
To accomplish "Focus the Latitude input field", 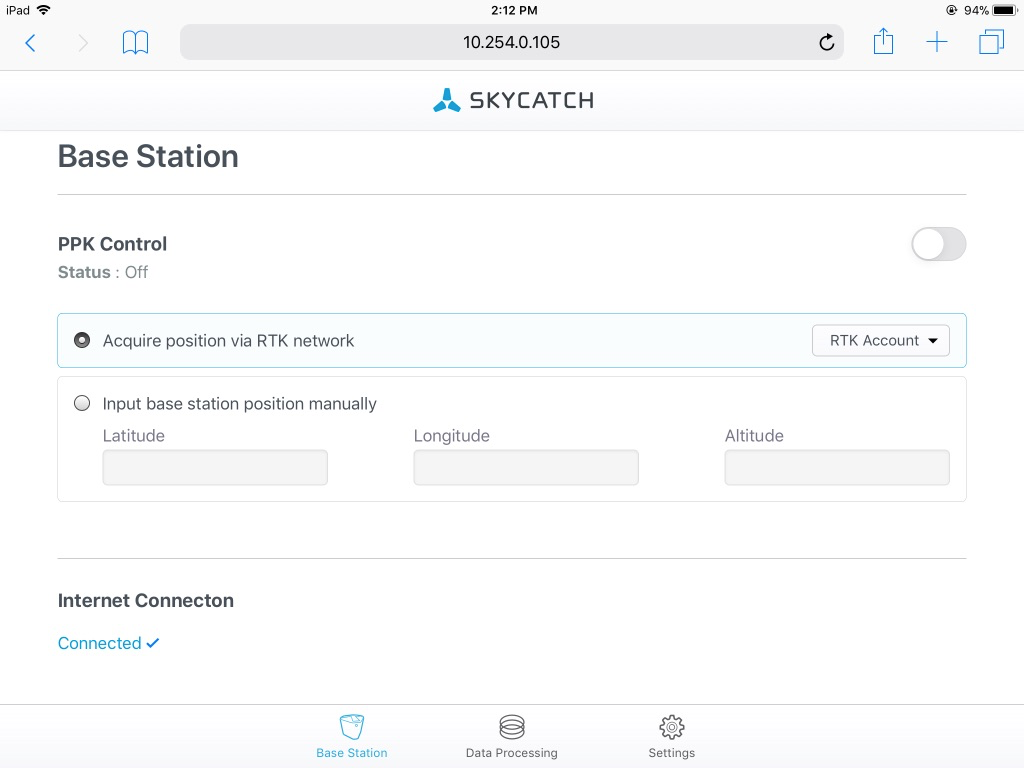I will pos(215,468).
